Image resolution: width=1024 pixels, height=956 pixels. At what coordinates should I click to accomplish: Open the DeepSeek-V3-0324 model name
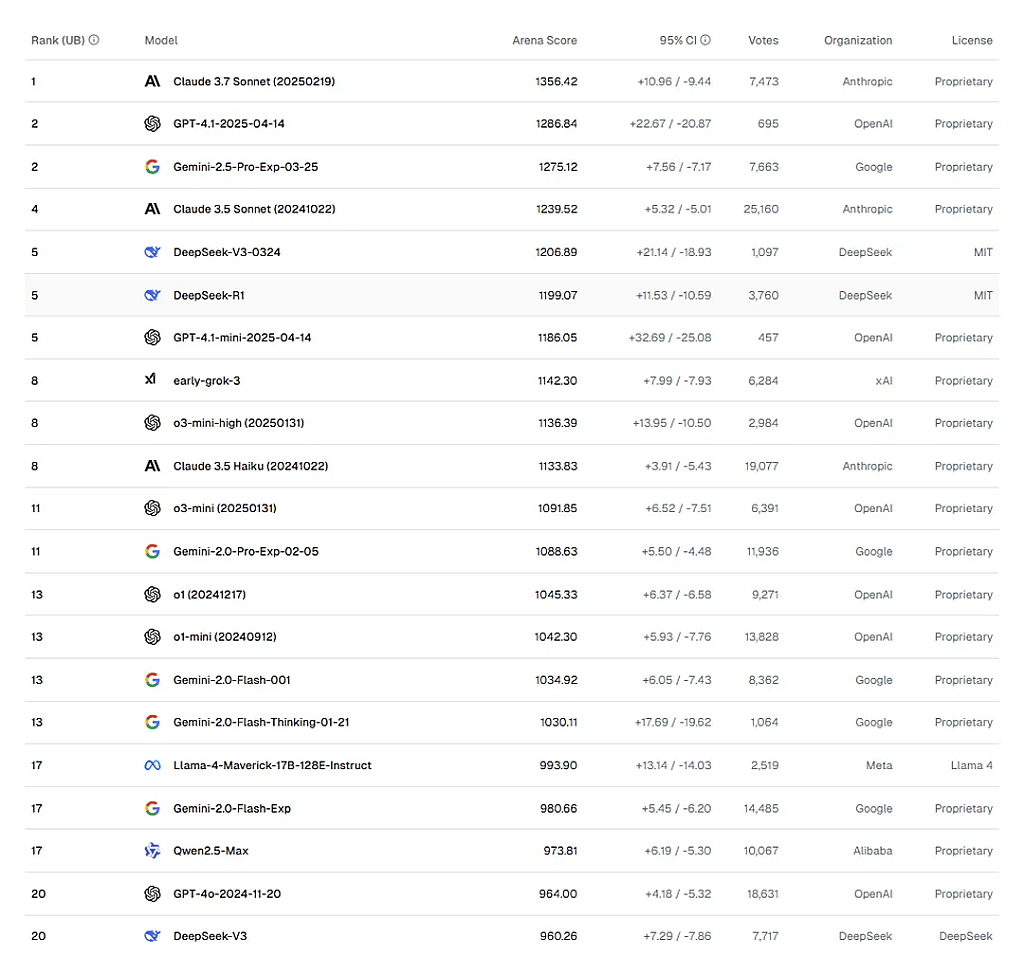coord(227,252)
